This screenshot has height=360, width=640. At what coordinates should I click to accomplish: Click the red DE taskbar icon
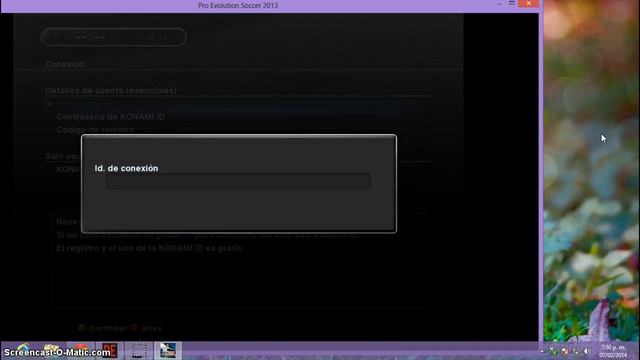click(109, 351)
